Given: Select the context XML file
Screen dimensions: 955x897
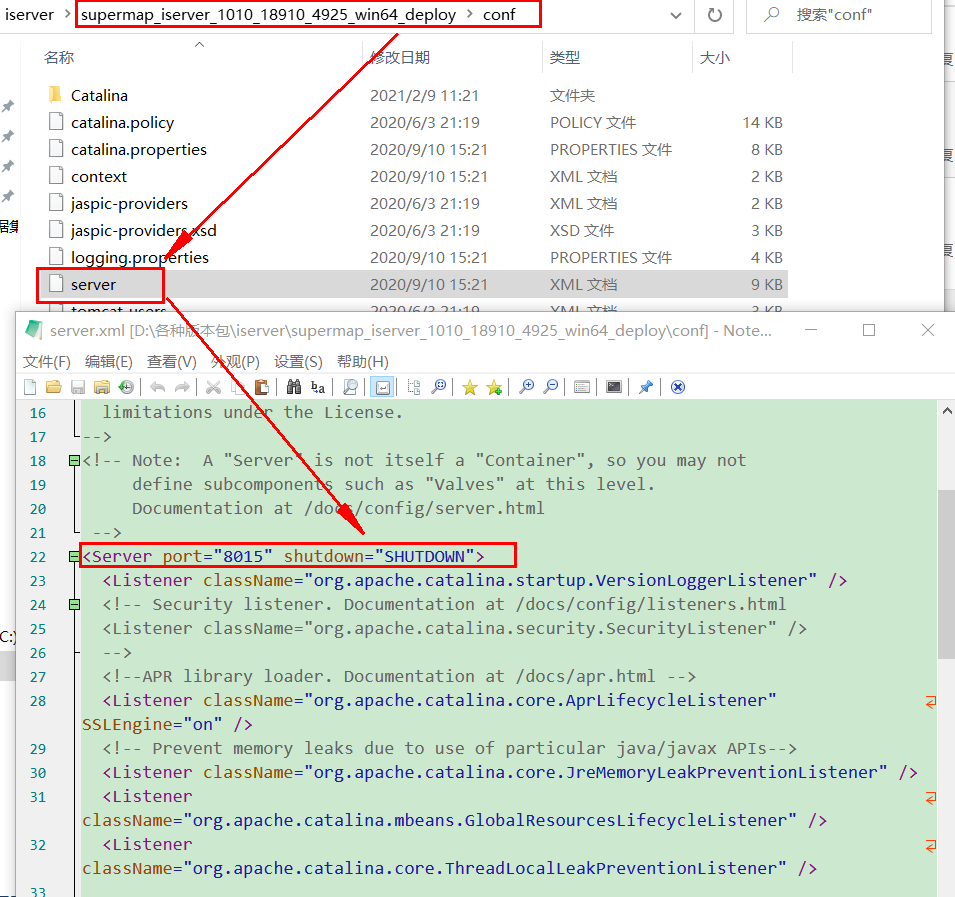Looking at the screenshot, I should (99, 177).
